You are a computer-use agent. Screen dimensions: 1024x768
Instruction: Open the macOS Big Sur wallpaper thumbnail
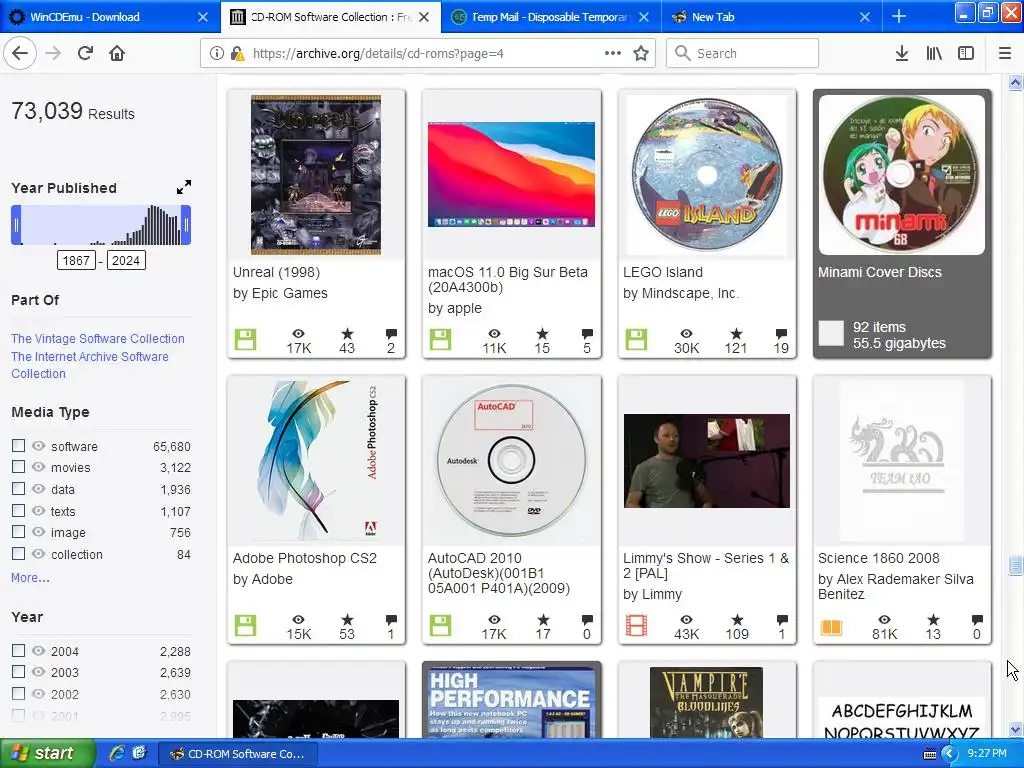tap(511, 175)
